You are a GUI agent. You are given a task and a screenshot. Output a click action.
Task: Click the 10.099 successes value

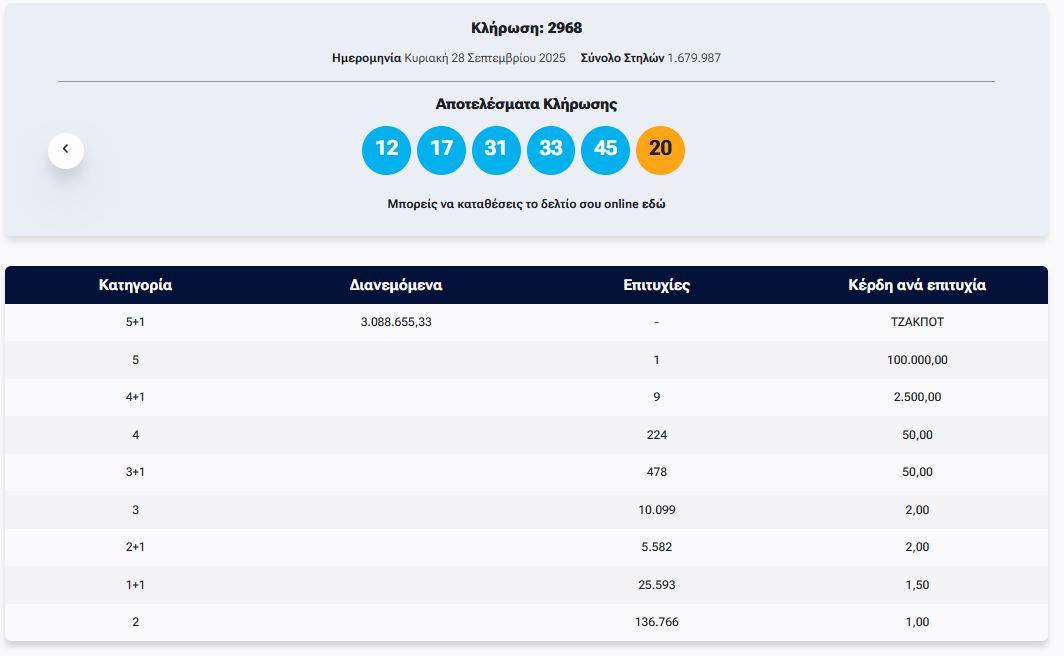coord(656,510)
